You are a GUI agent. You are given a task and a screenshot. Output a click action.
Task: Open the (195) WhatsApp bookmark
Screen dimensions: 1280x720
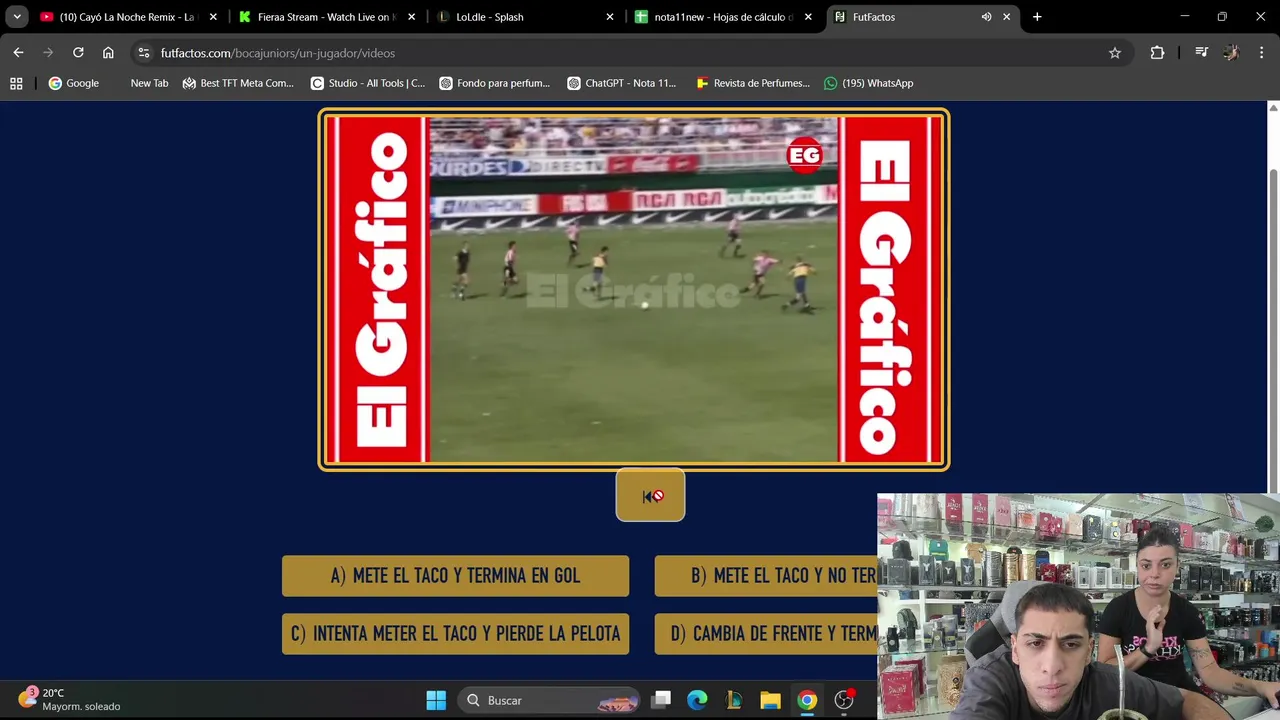click(x=869, y=83)
